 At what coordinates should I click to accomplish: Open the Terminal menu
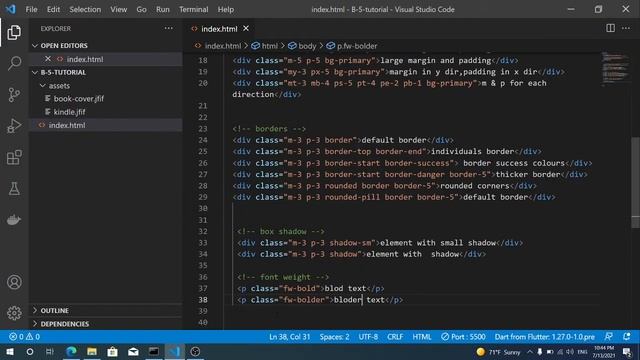coord(193,9)
